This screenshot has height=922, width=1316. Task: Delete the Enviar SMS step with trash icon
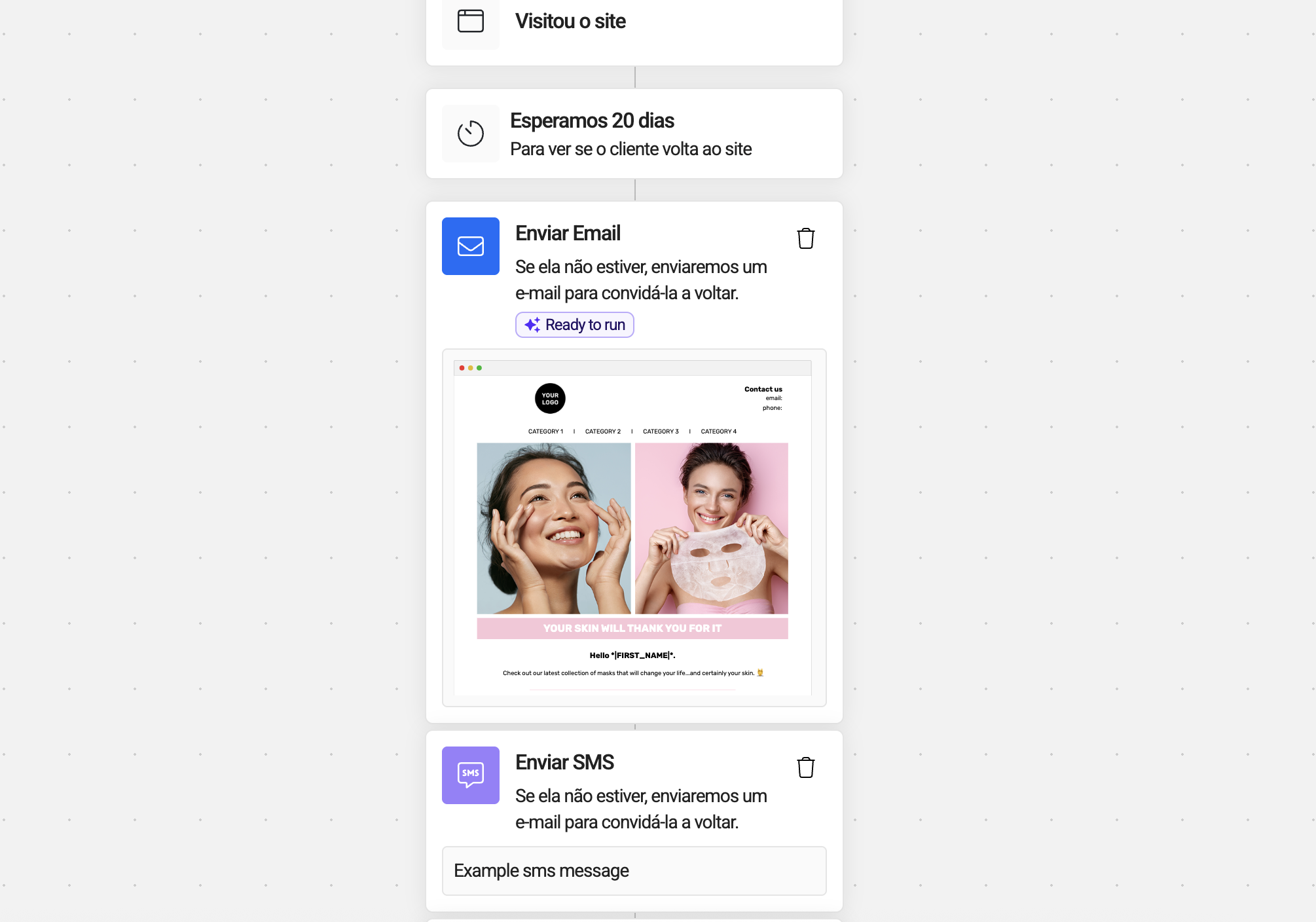tap(805, 767)
